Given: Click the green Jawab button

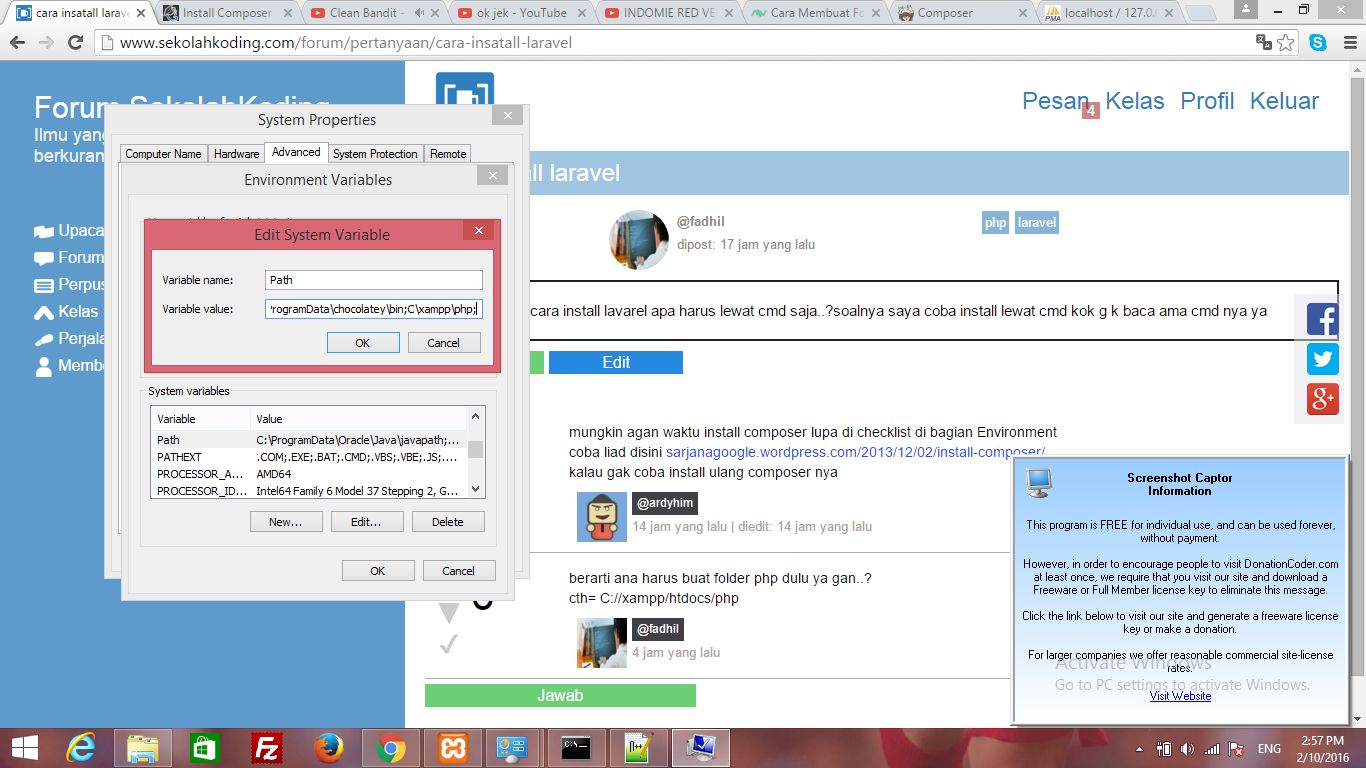Looking at the screenshot, I should click(560, 695).
